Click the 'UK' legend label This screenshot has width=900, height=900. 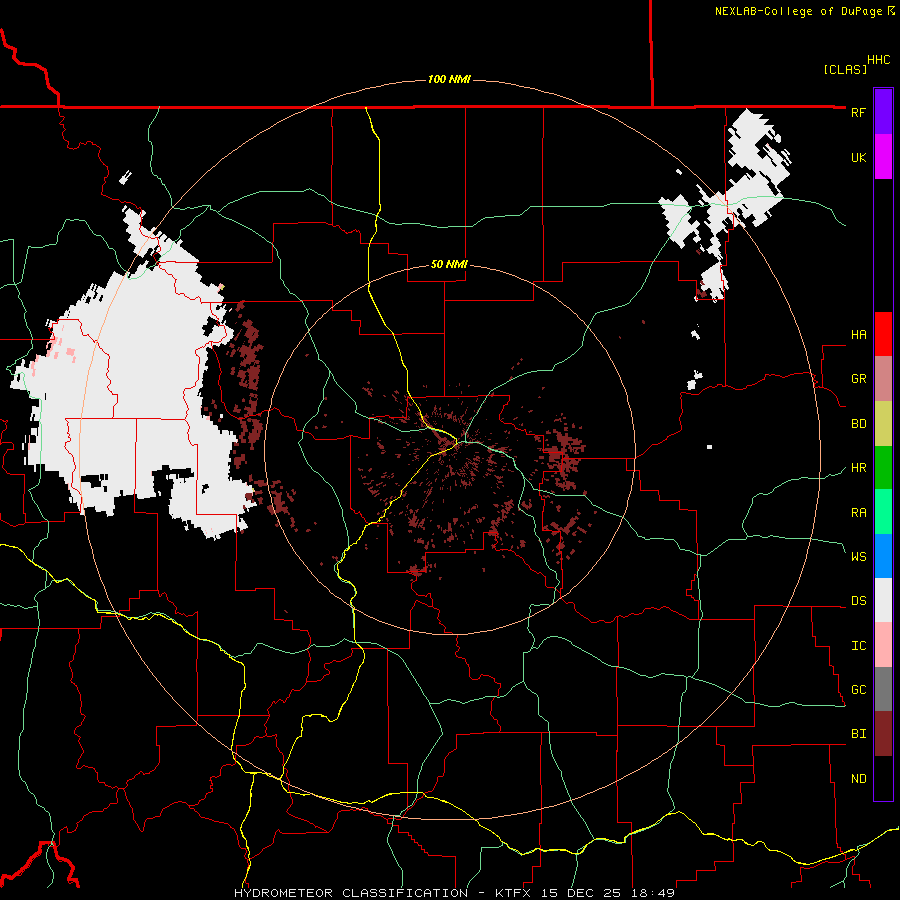[x=858, y=157]
